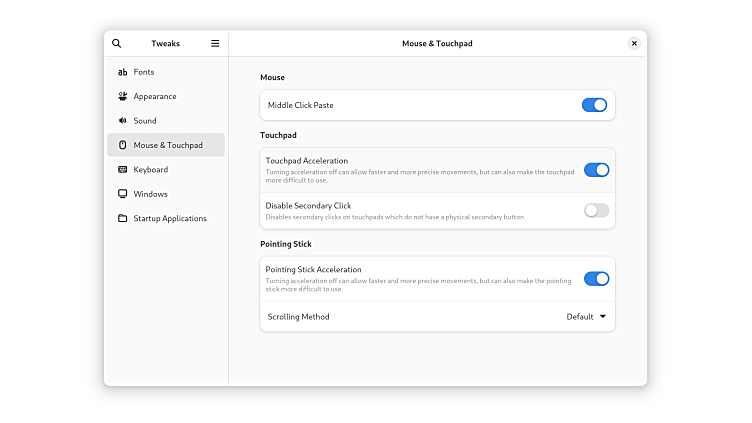
Task: Enable Disable Secondary Click switch
Action: tap(596, 210)
